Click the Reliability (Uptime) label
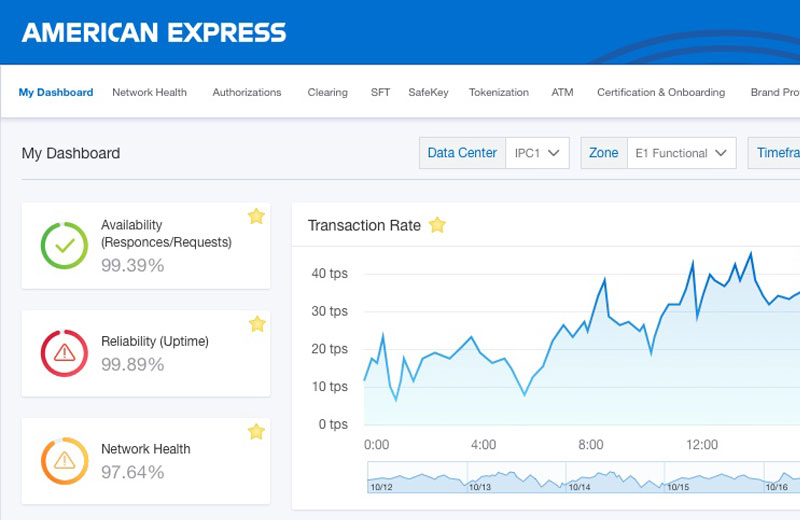This screenshot has height=520, width=800. (155, 341)
